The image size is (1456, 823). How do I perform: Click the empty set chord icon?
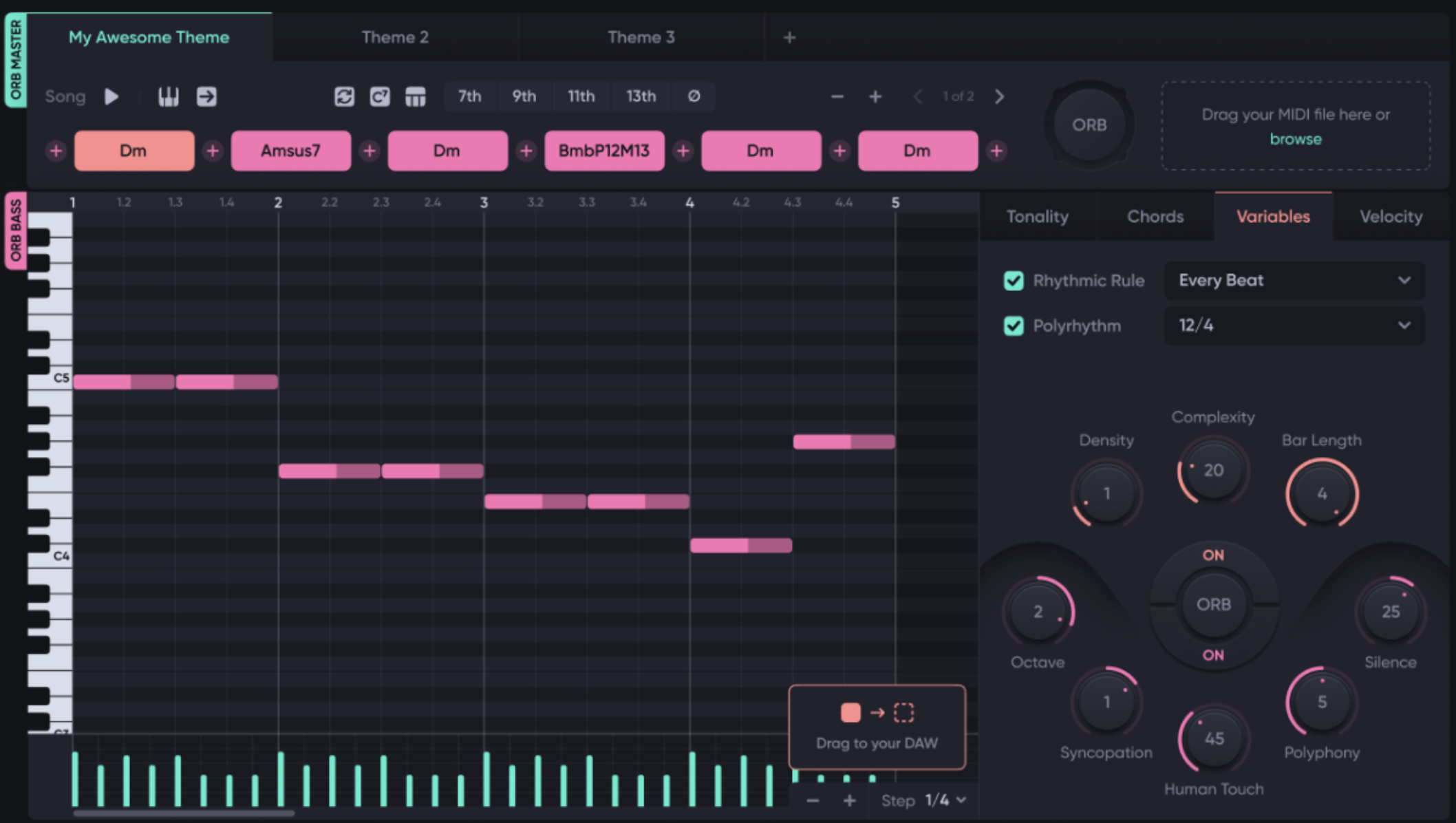(694, 96)
